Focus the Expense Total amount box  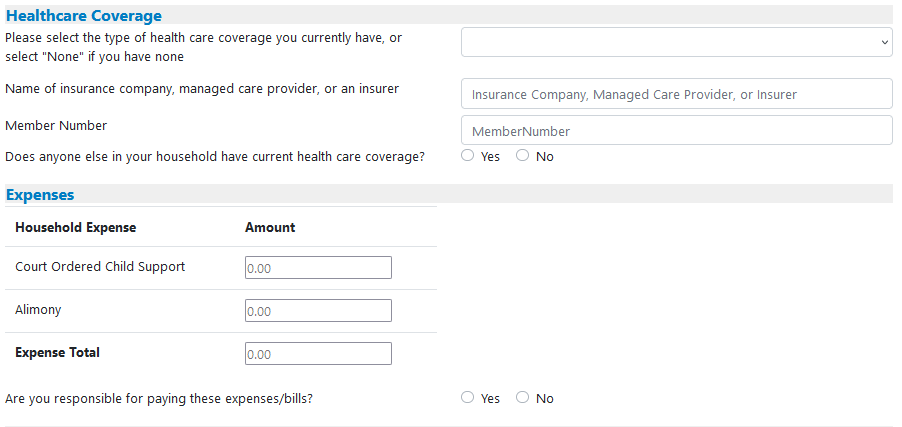click(x=318, y=354)
